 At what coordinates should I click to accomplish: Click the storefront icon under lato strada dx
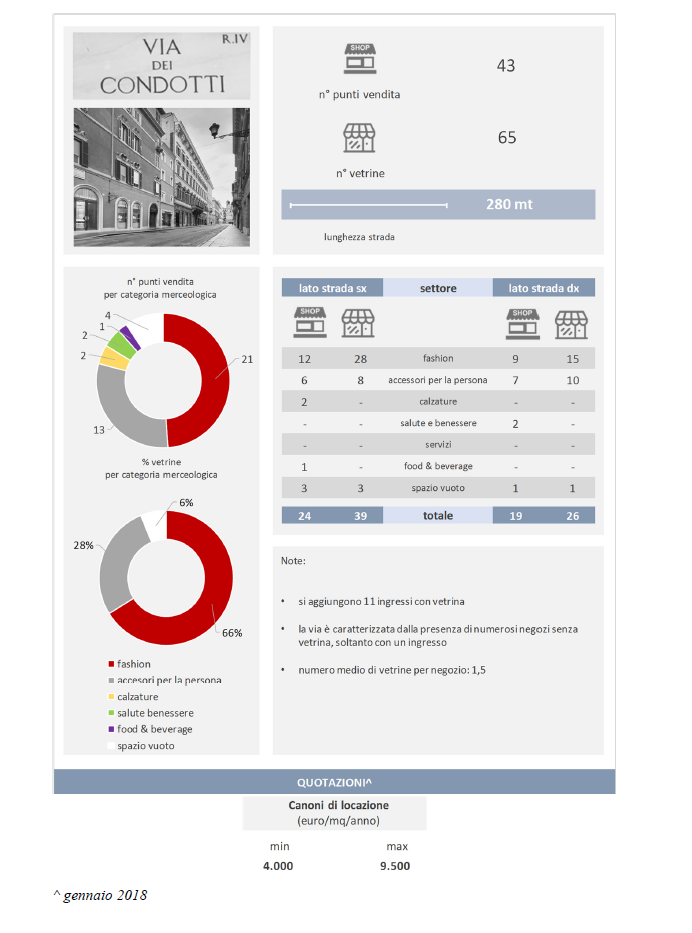pos(572,323)
